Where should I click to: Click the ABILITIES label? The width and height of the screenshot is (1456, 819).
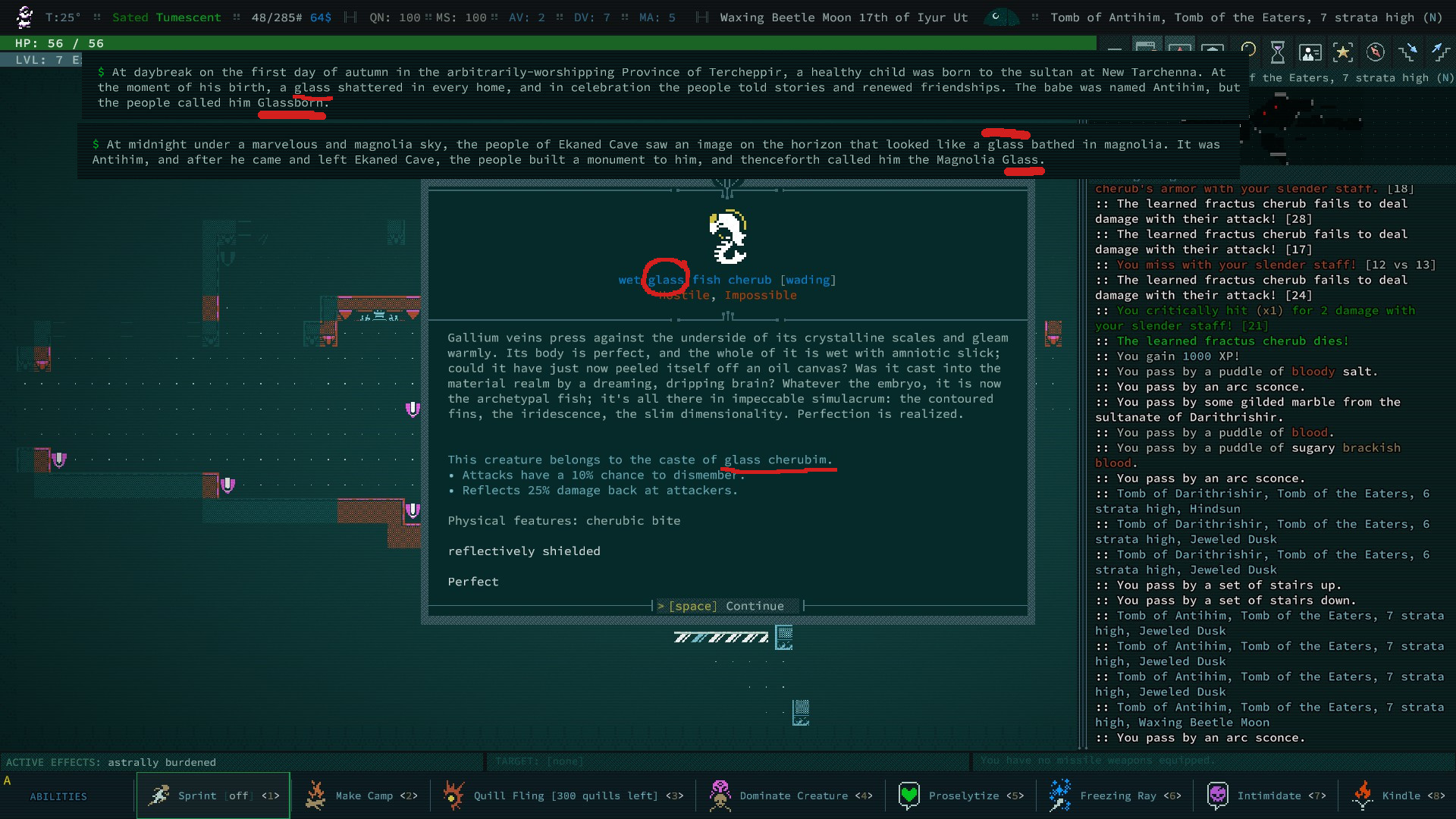58,796
